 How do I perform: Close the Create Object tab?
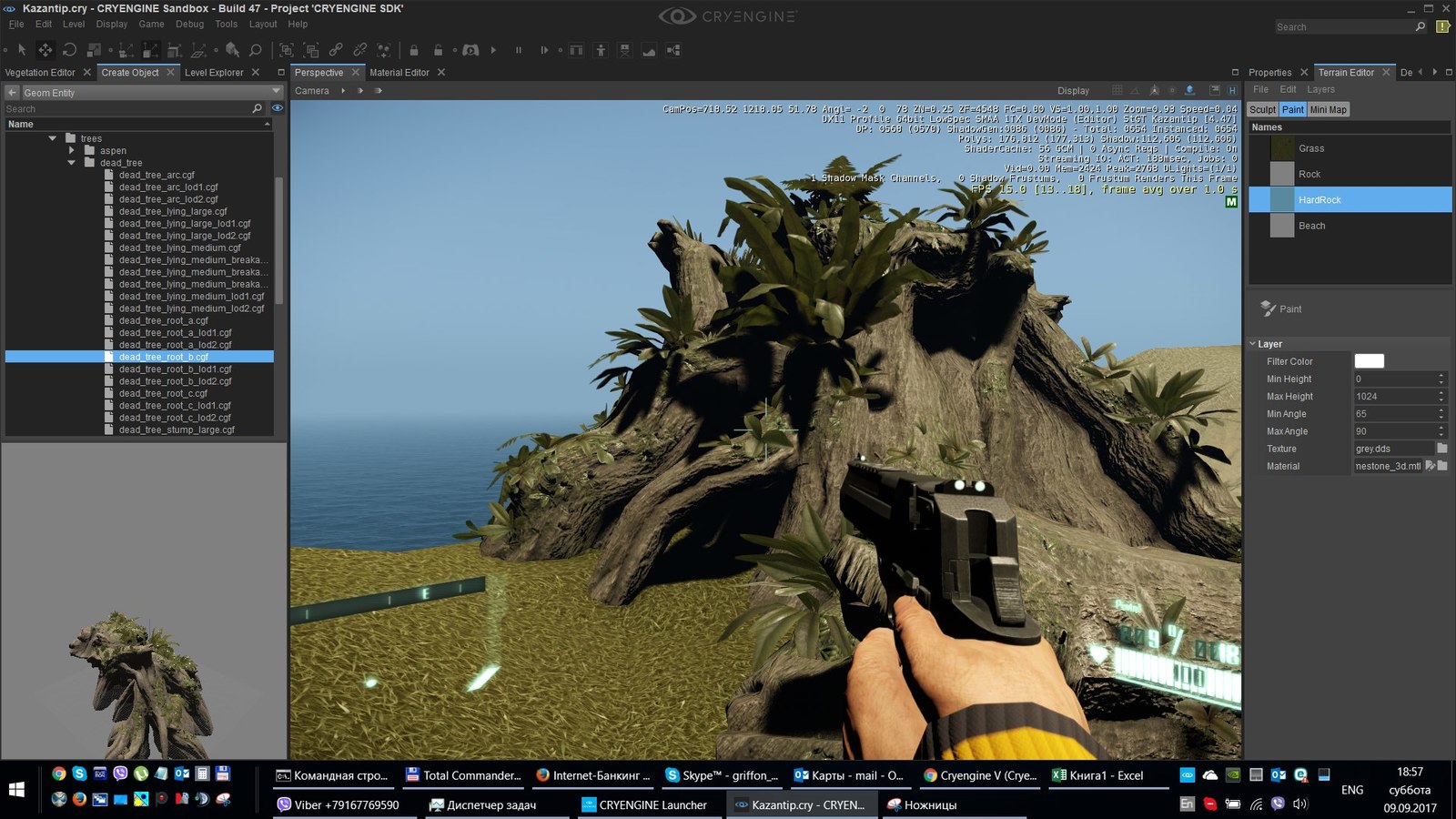click(x=170, y=72)
